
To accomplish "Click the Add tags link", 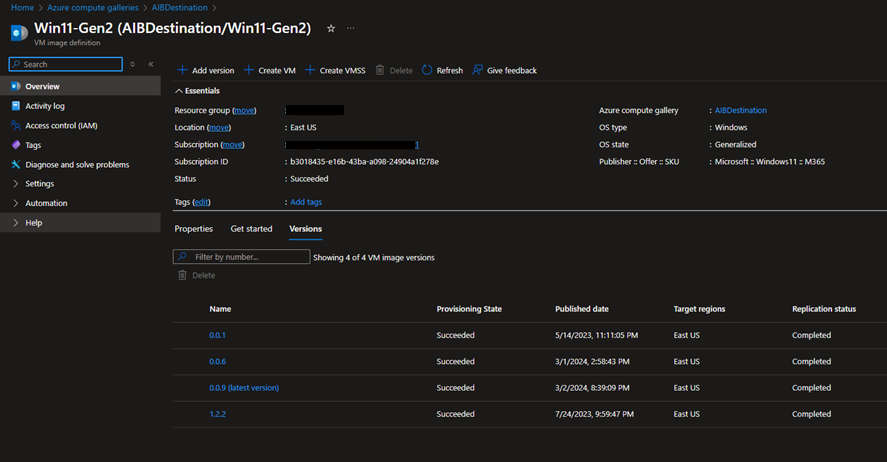I will tap(306, 202).
